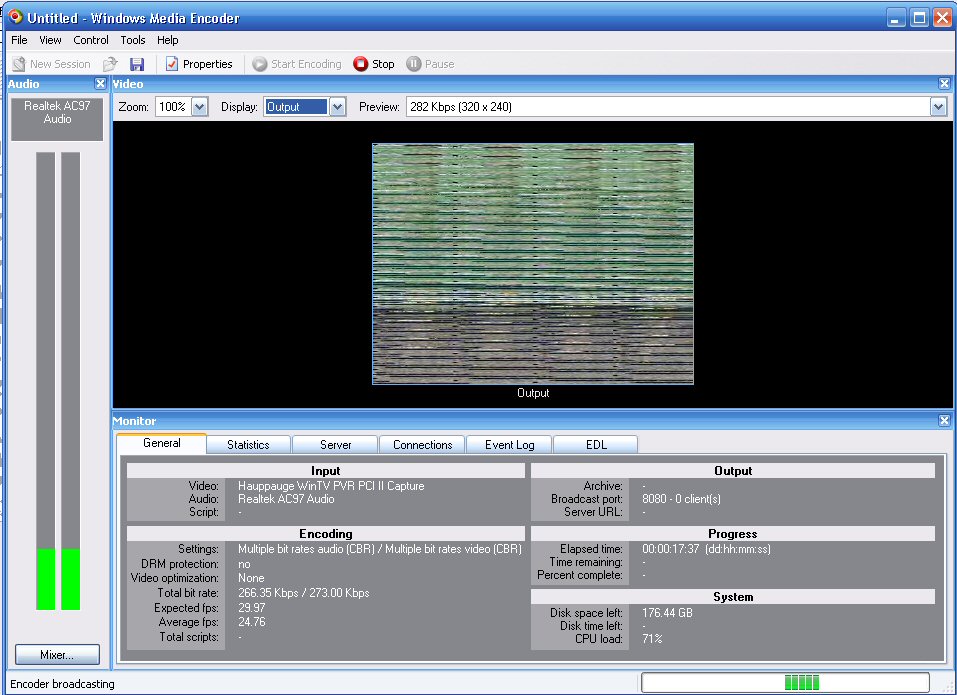Click the System section header
The height and width of the screenshot is (695, 957).
(x=733, y=597)
